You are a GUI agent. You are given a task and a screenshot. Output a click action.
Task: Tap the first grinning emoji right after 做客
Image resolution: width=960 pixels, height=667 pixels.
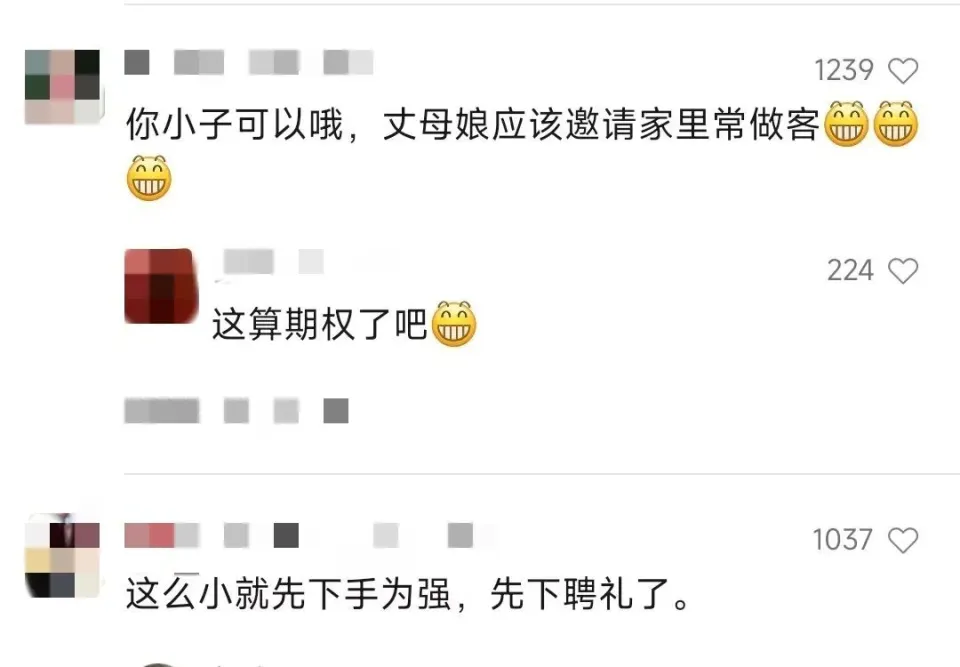pos(847,124)
